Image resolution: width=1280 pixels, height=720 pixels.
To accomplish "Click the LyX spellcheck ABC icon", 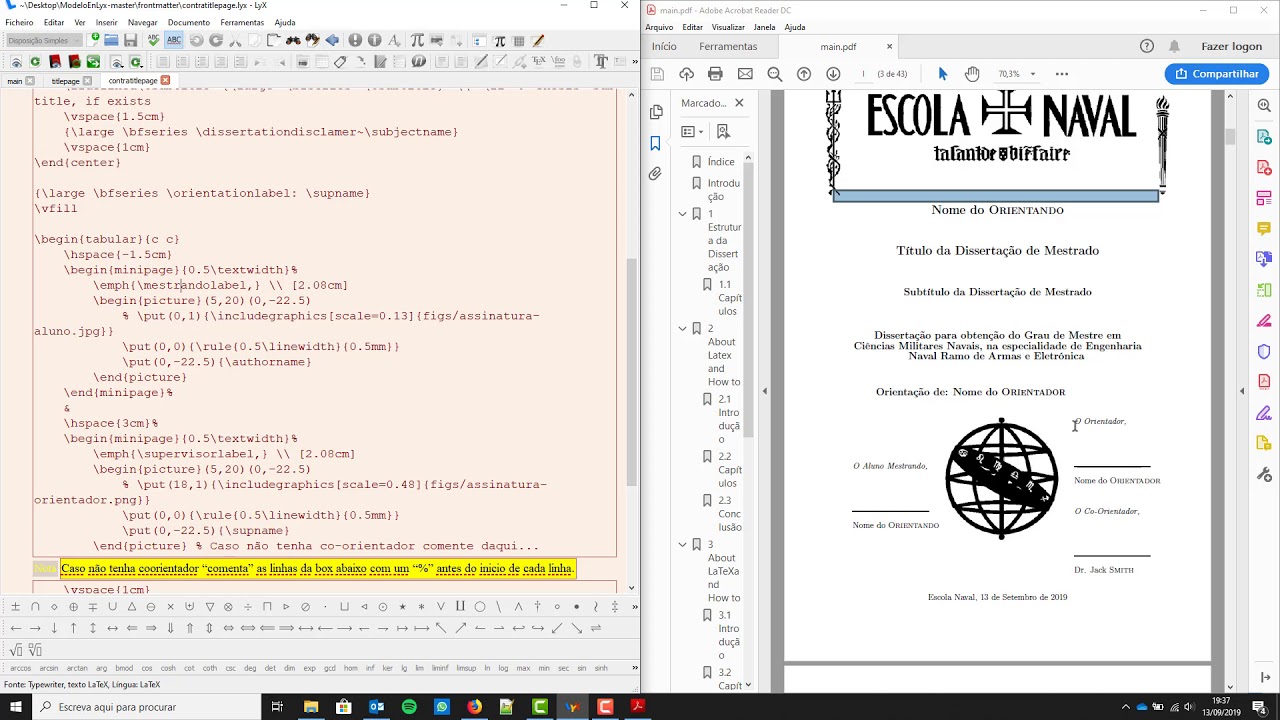I will [x=153, y=40].
